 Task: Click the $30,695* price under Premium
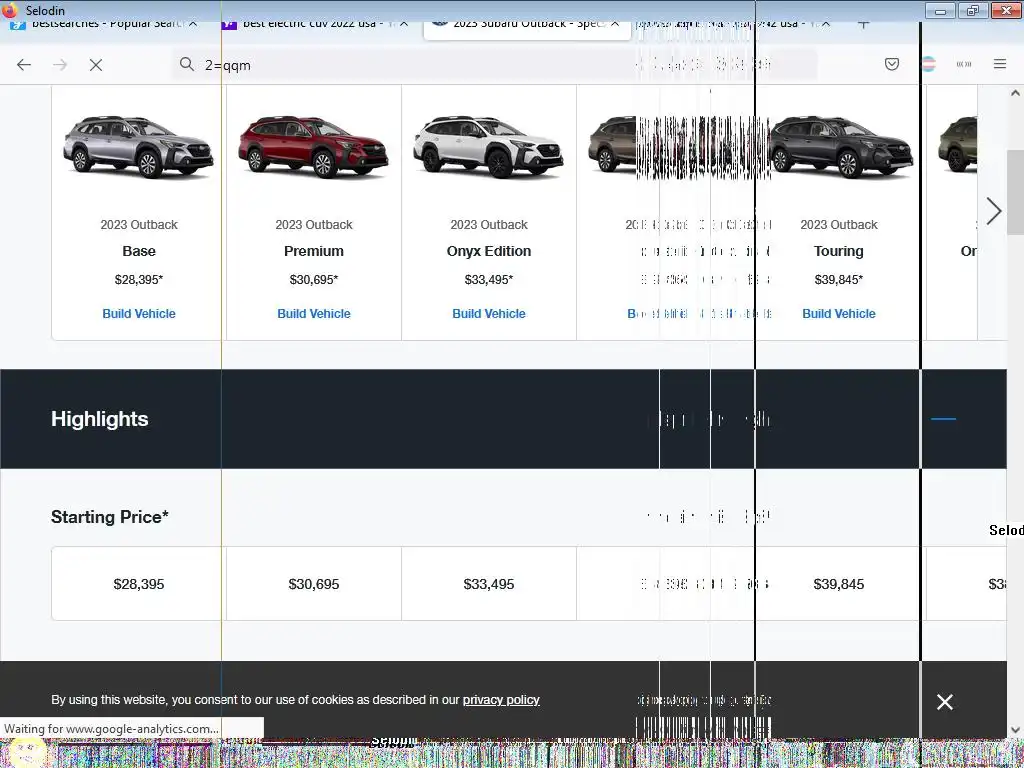[314, 280]
